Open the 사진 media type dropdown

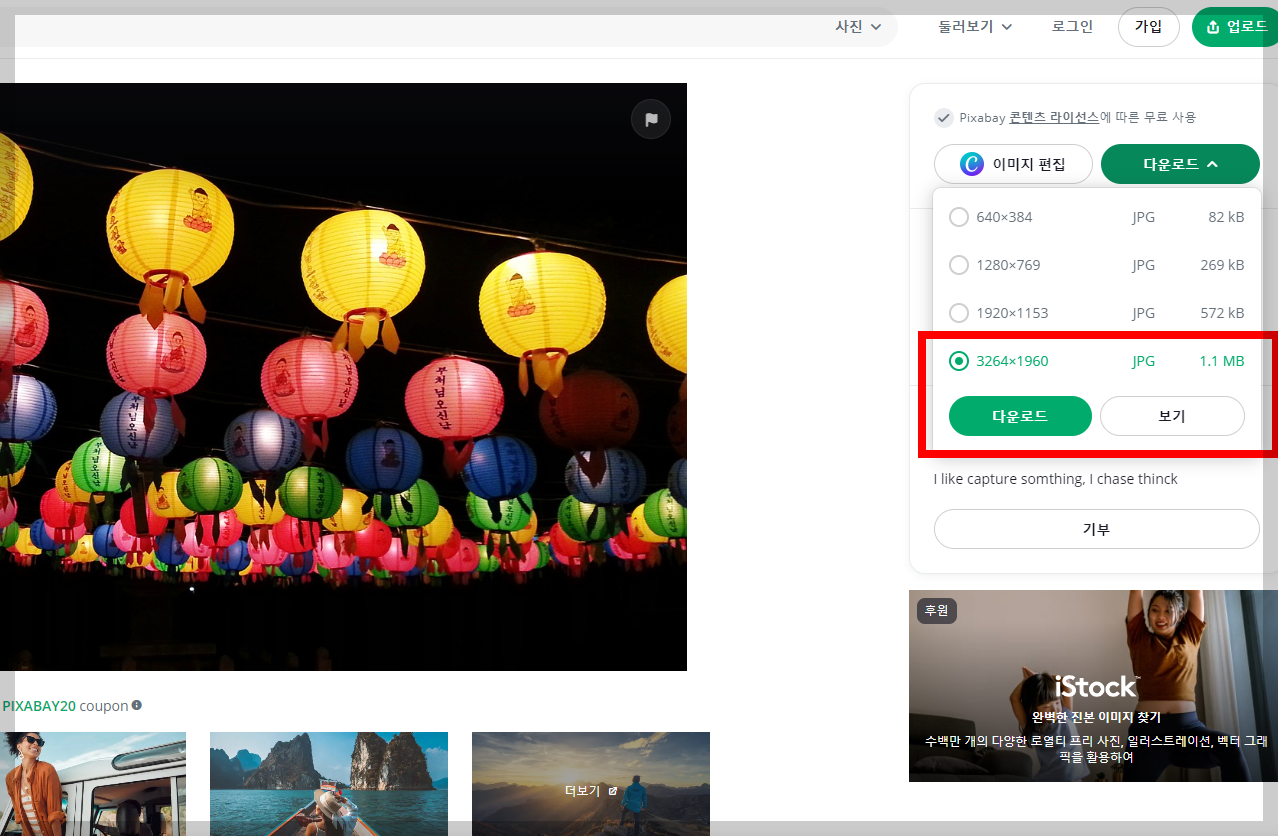[859, 27]
